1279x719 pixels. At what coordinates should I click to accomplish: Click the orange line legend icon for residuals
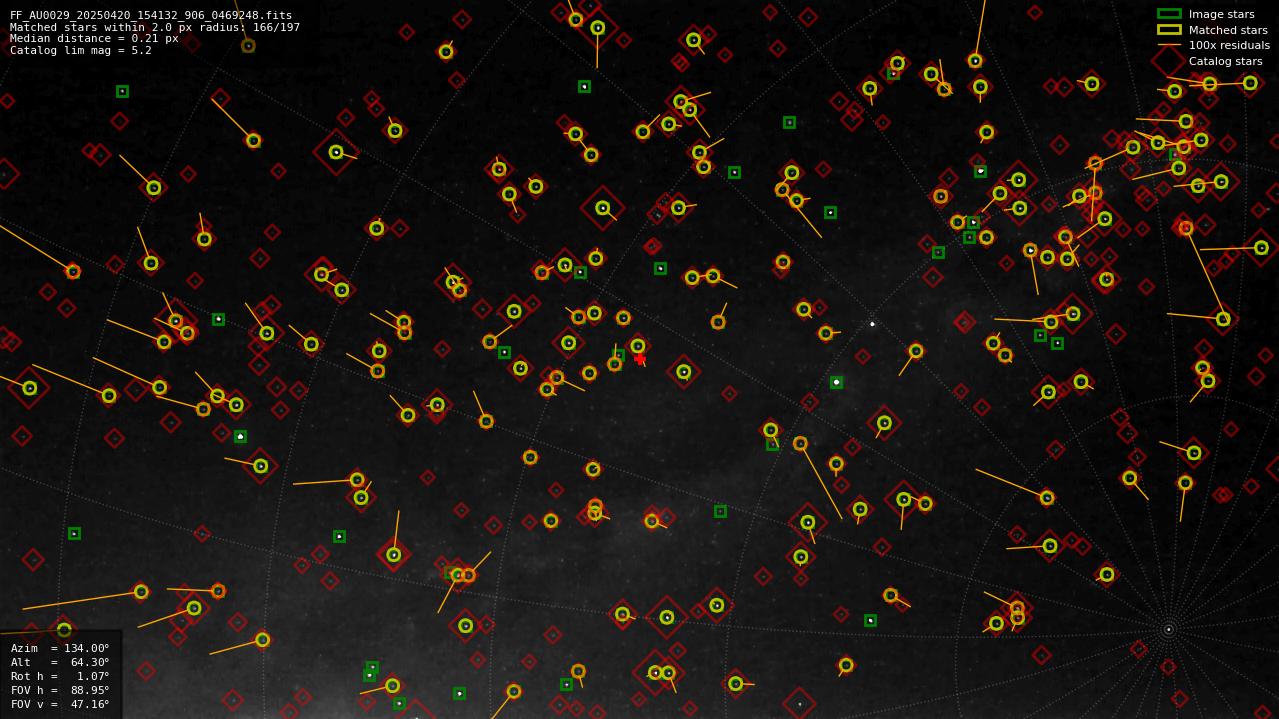point(1169,45)
